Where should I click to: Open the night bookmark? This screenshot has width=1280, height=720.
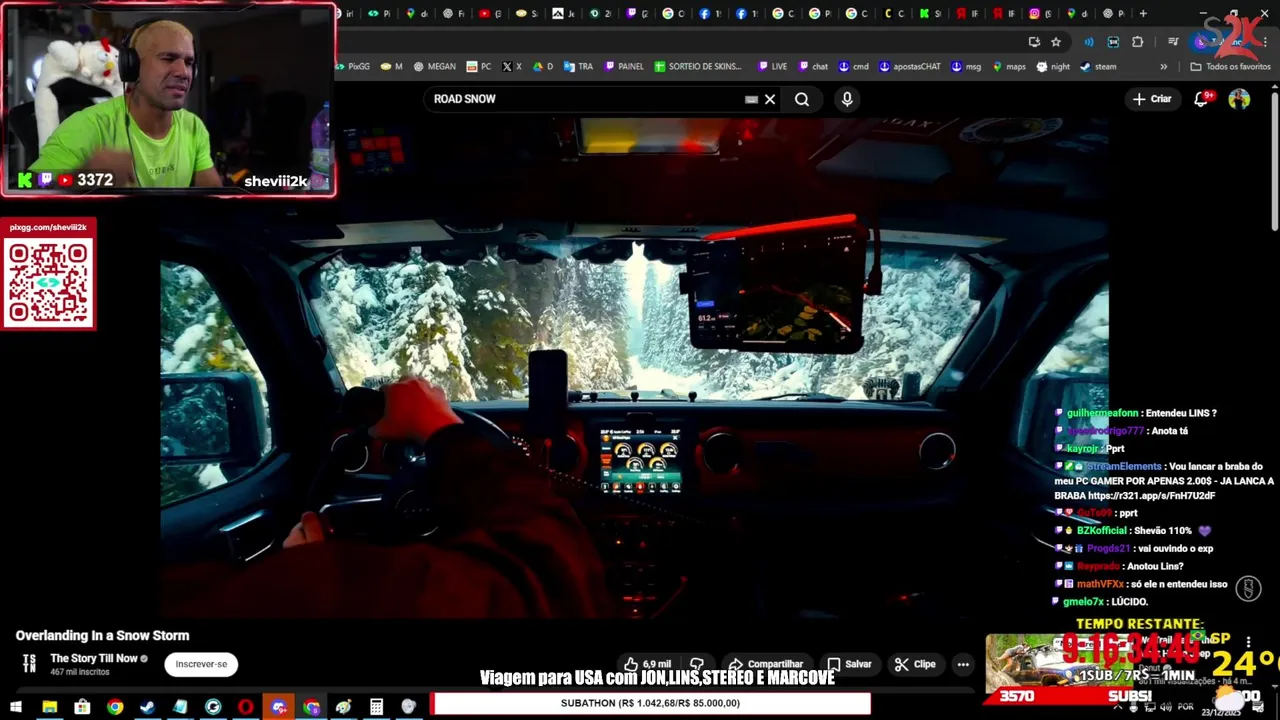tap(1053, 66)
